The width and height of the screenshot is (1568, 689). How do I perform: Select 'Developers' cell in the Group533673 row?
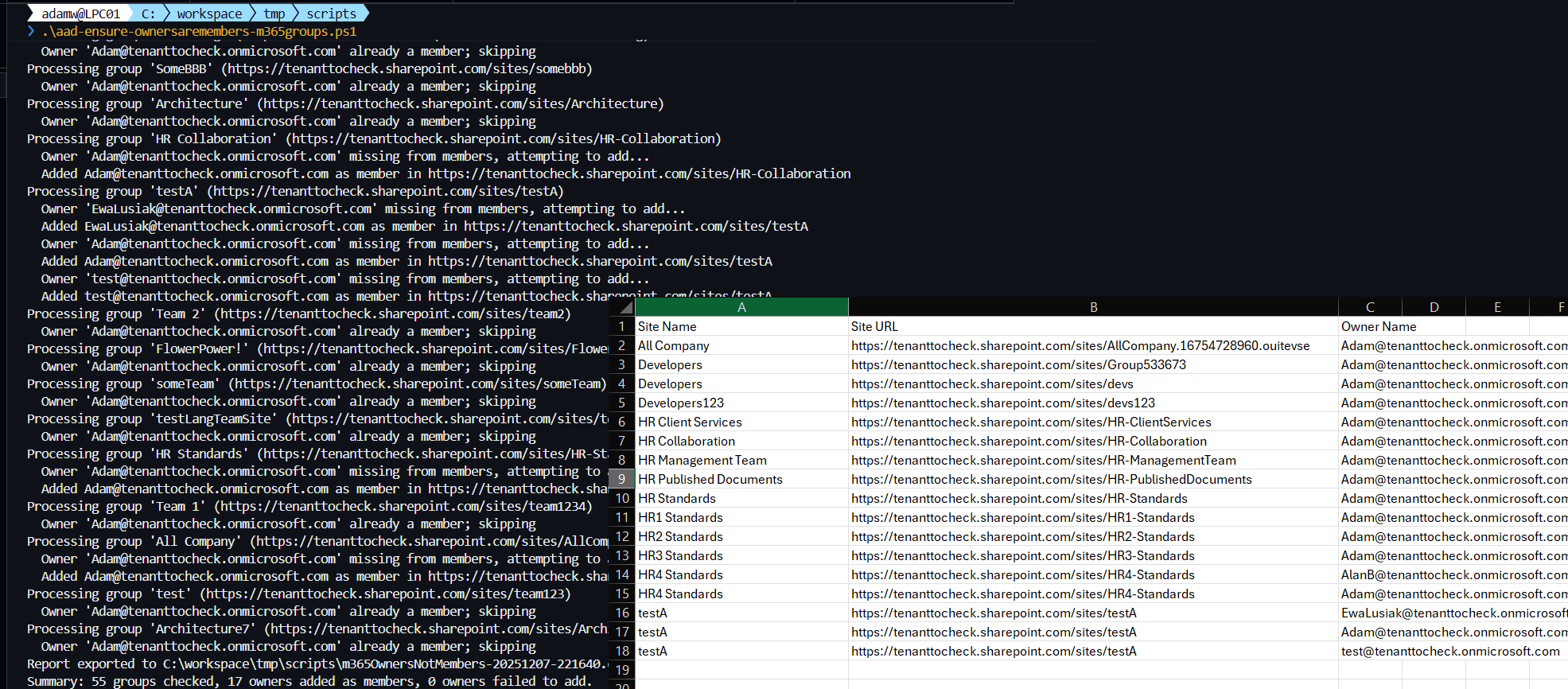click(741, 364)
